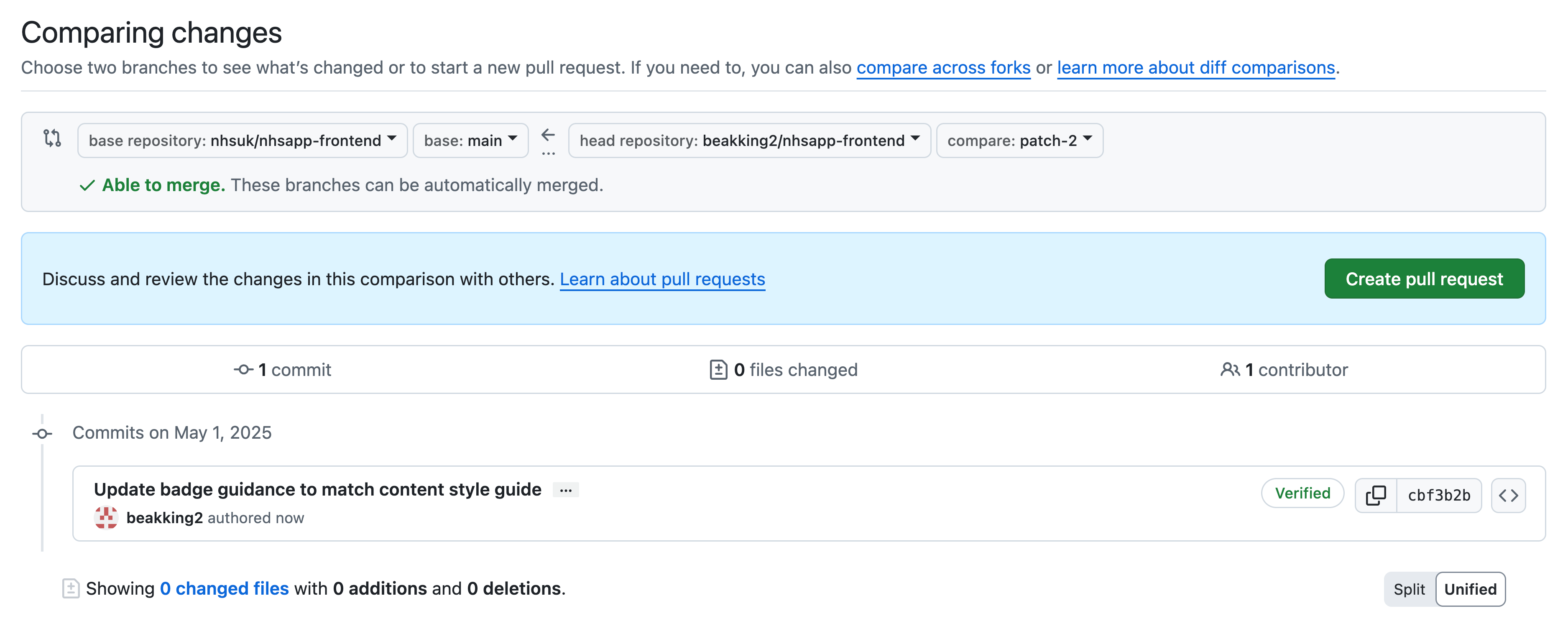Open the base: main branch dropdown

pos(469,140)
